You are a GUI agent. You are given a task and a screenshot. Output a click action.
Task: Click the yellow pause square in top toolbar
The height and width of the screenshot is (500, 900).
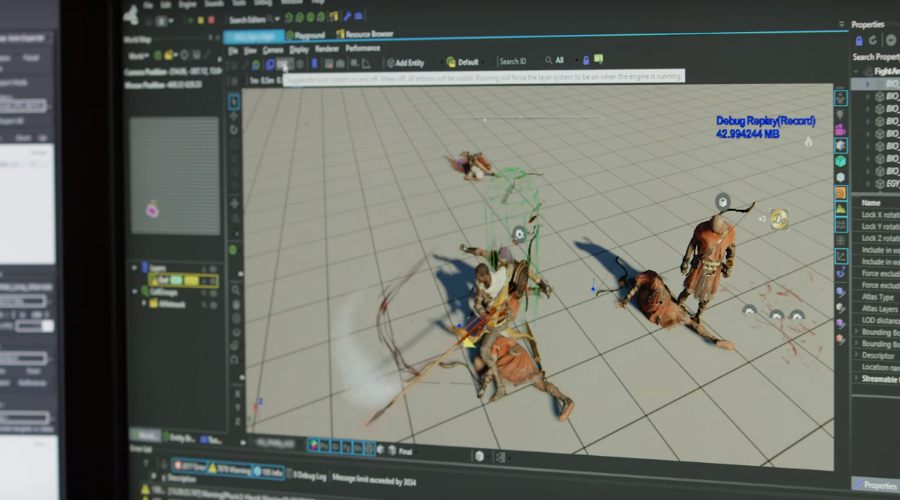coord(200,20)
